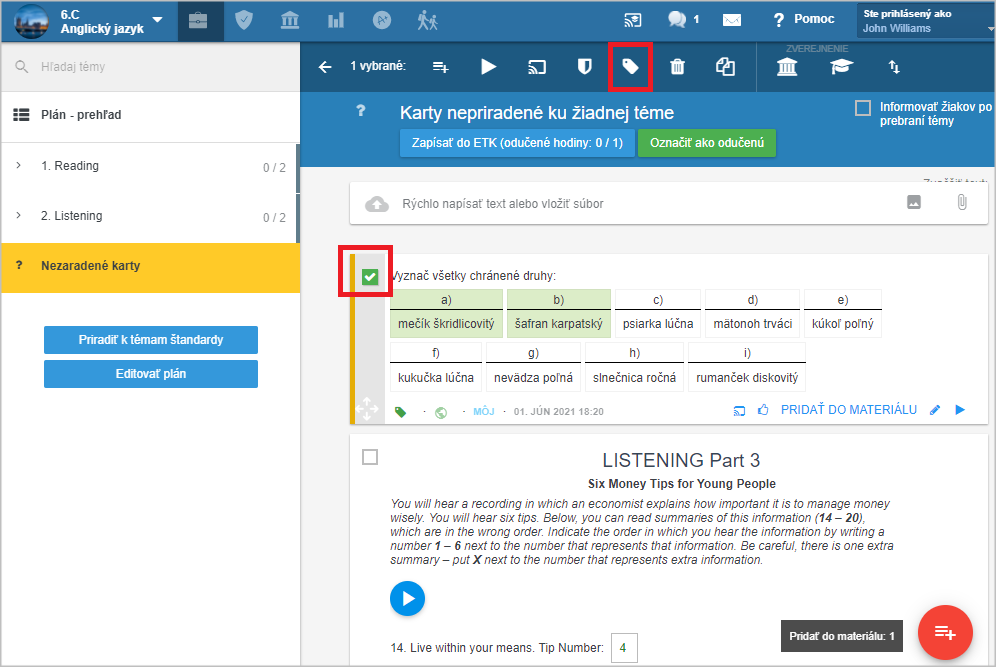Tag the selected card with label icon

click(x=630, y=66)
